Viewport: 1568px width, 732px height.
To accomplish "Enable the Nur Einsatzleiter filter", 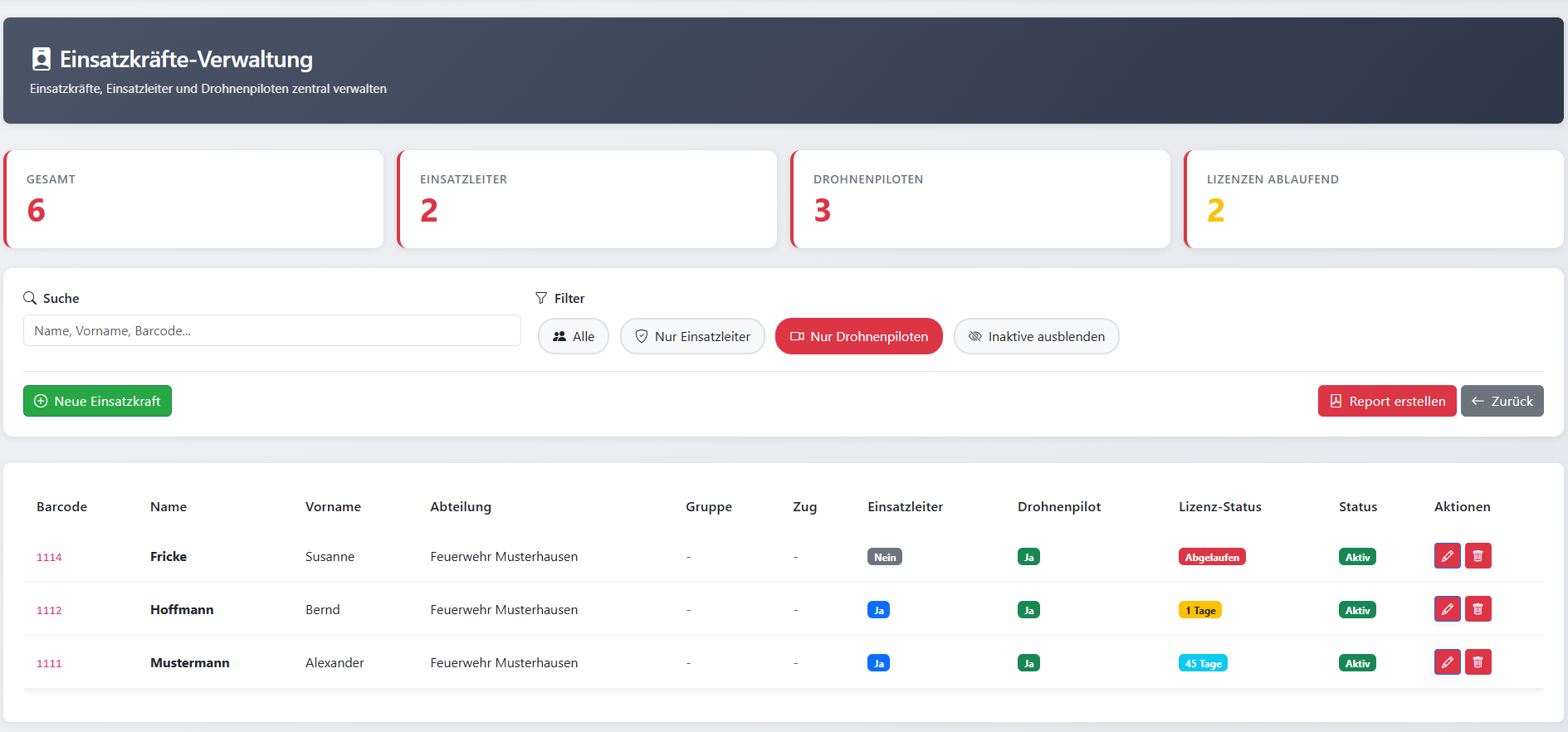I will 692,336.
